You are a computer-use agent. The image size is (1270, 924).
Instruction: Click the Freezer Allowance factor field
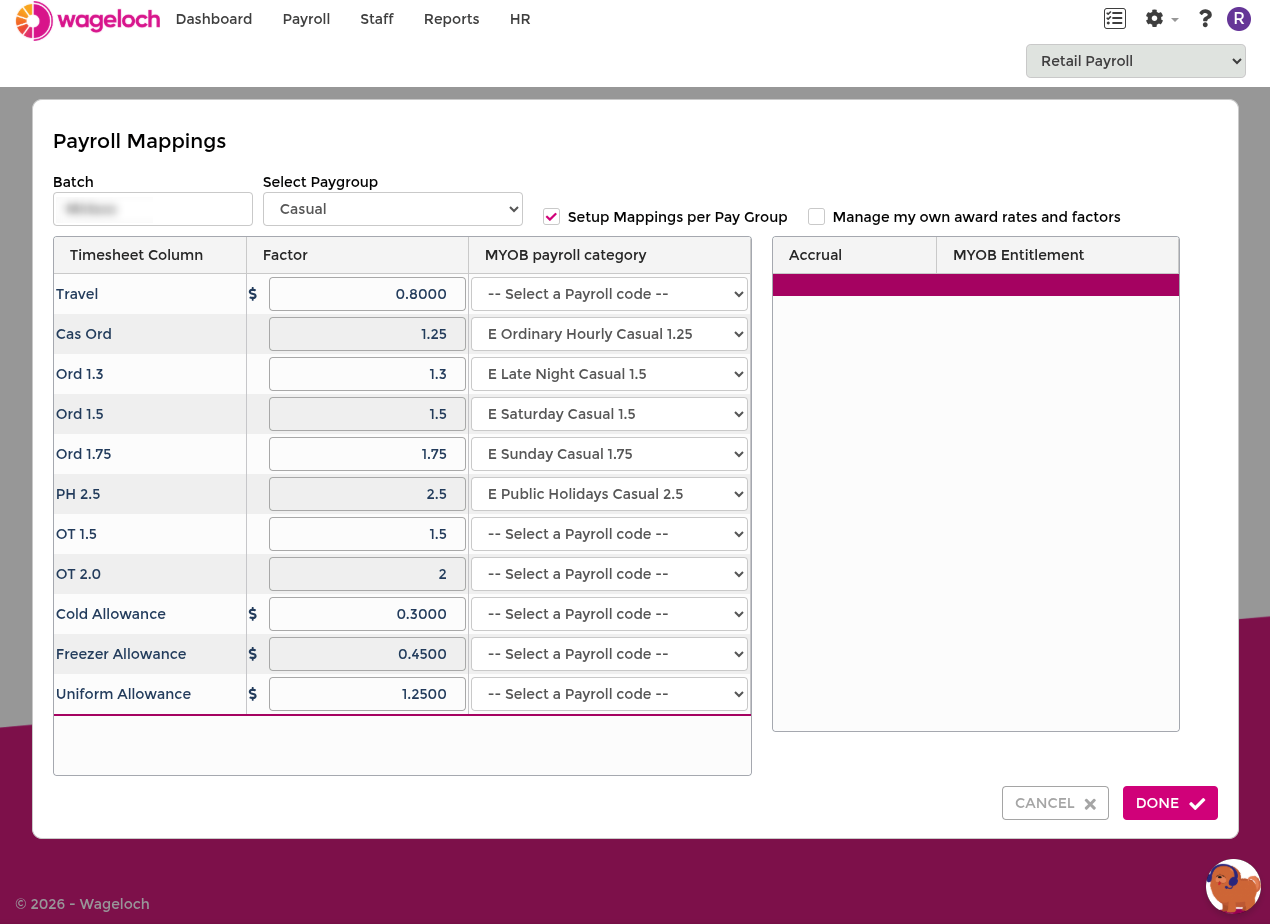[367, 654]
